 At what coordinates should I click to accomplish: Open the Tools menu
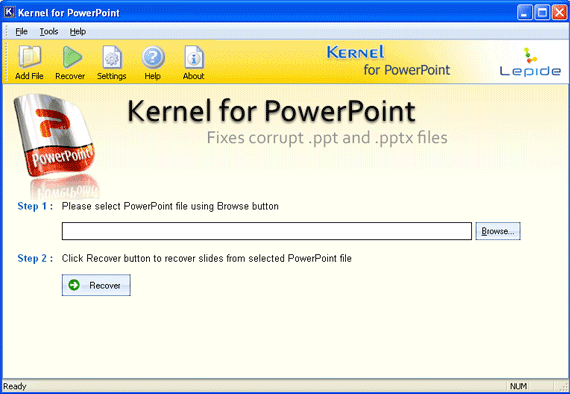tap(49, 32)
